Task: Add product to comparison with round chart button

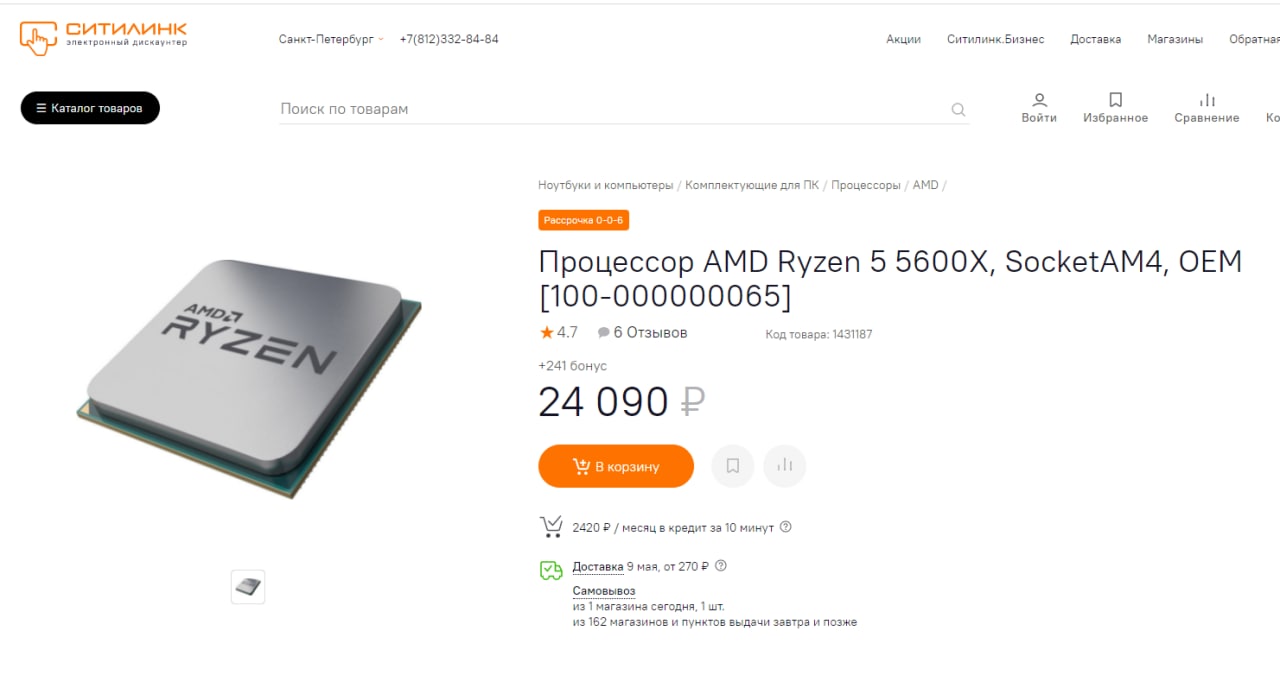Action: (x=785, y=466)
